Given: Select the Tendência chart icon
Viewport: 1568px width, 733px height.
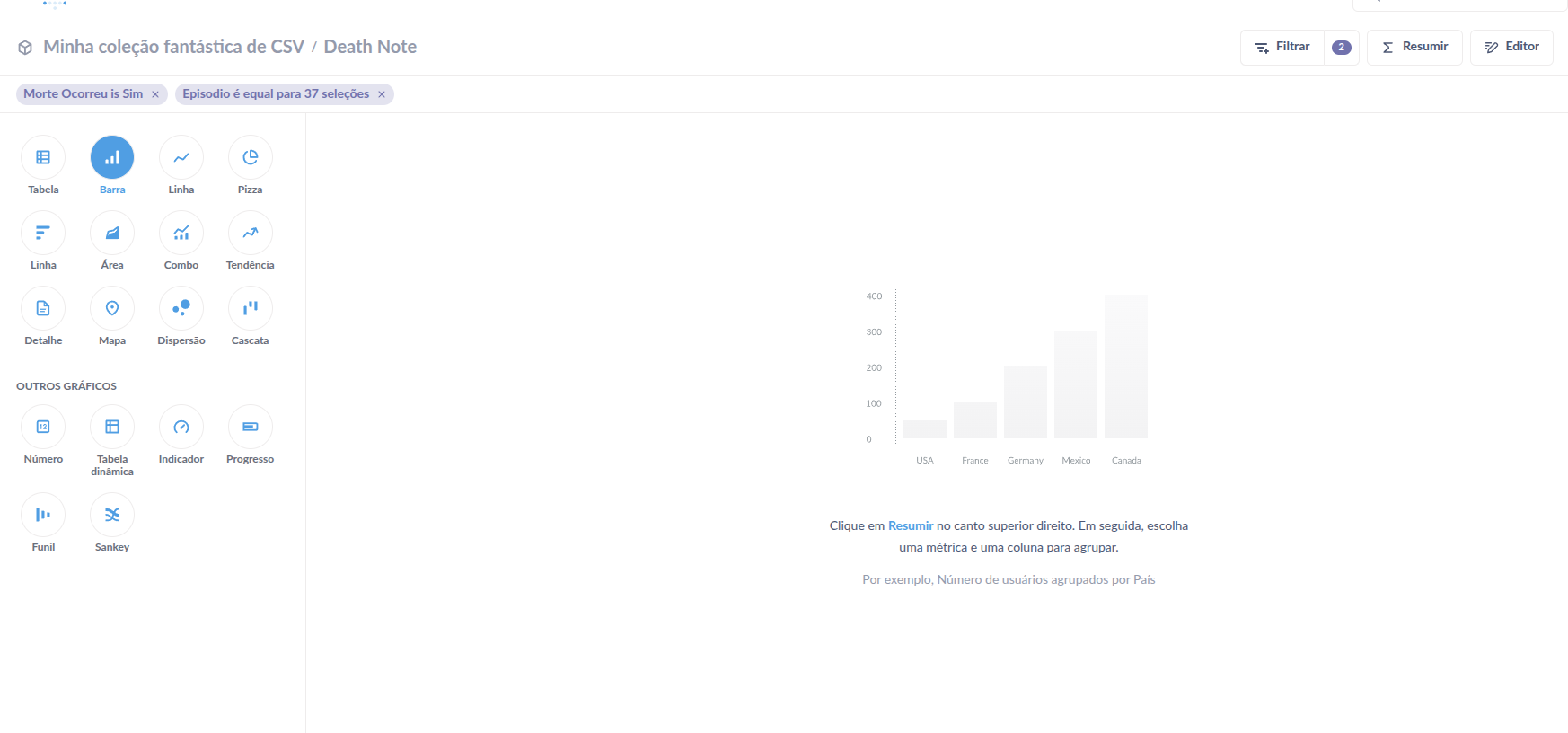Looking at the screenshot, I should [x=250, y=234].
